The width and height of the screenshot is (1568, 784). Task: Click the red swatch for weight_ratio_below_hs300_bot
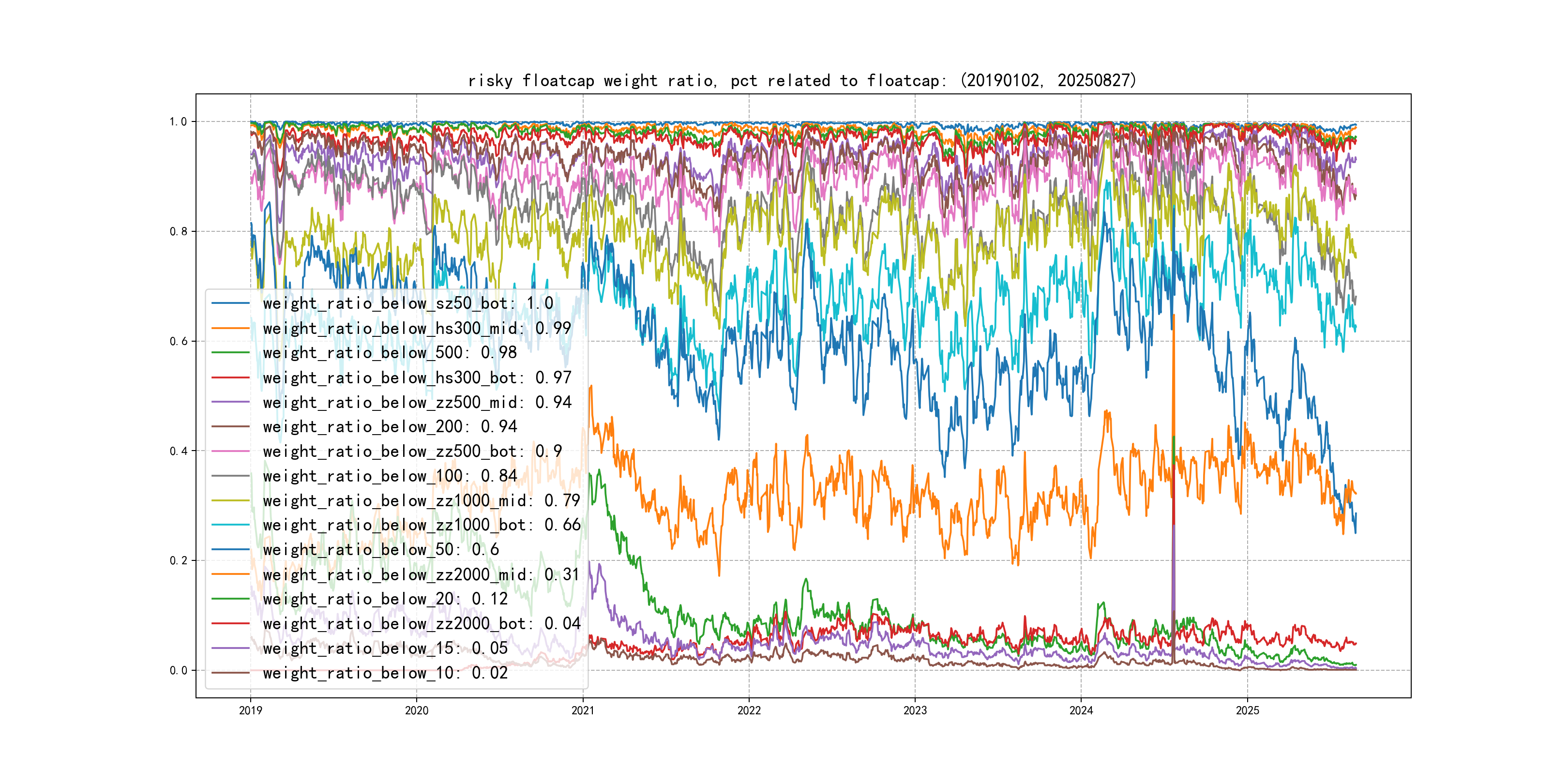(x=230, y=377)
